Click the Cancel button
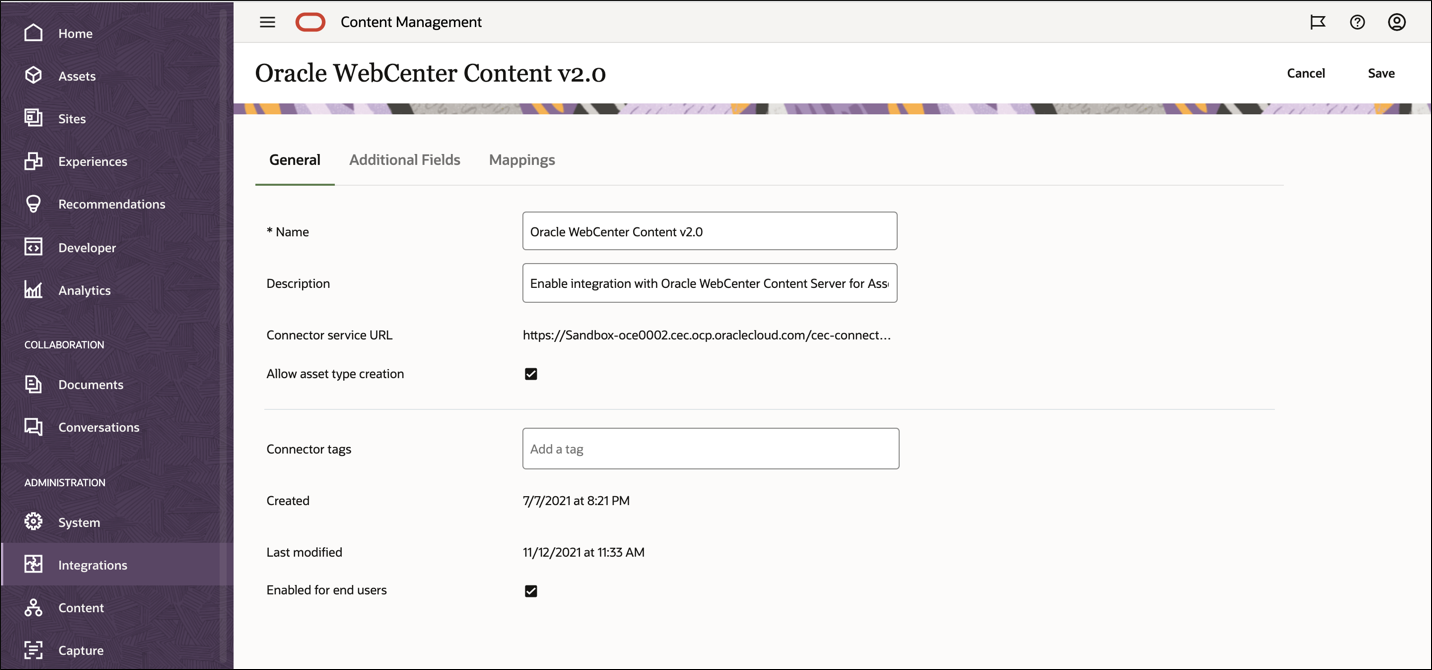The width and height of the screenshot is (1432, 670). [1306, 73]
